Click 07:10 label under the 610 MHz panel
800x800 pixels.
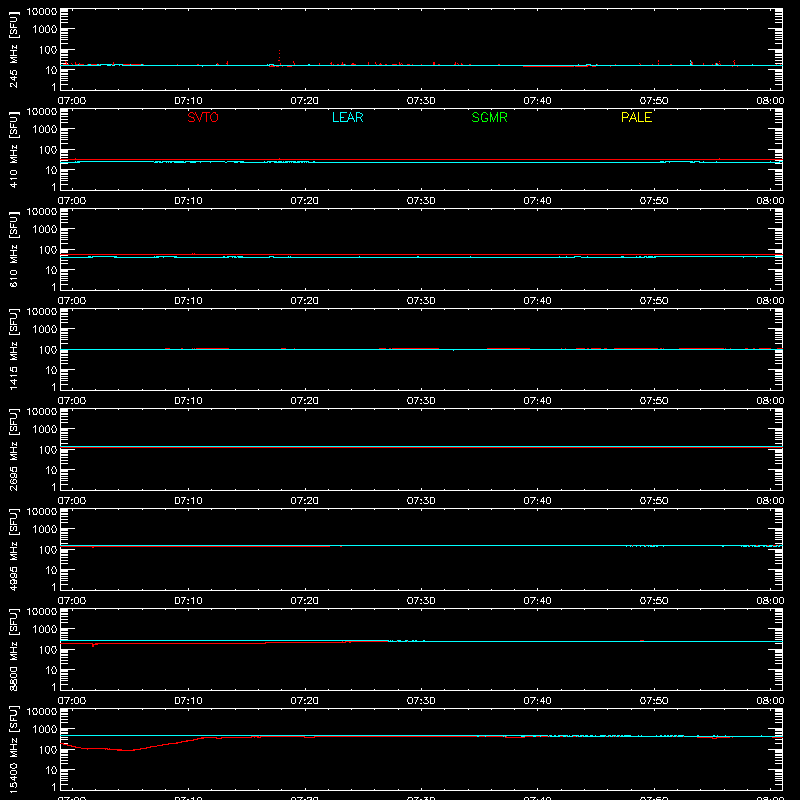(x=188, y=301)
